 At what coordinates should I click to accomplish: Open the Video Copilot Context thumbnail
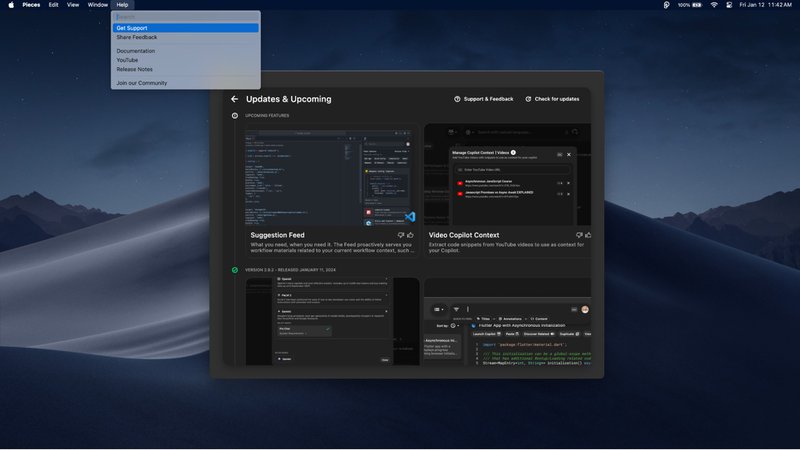pyautogui.click(x=508, y=174)
